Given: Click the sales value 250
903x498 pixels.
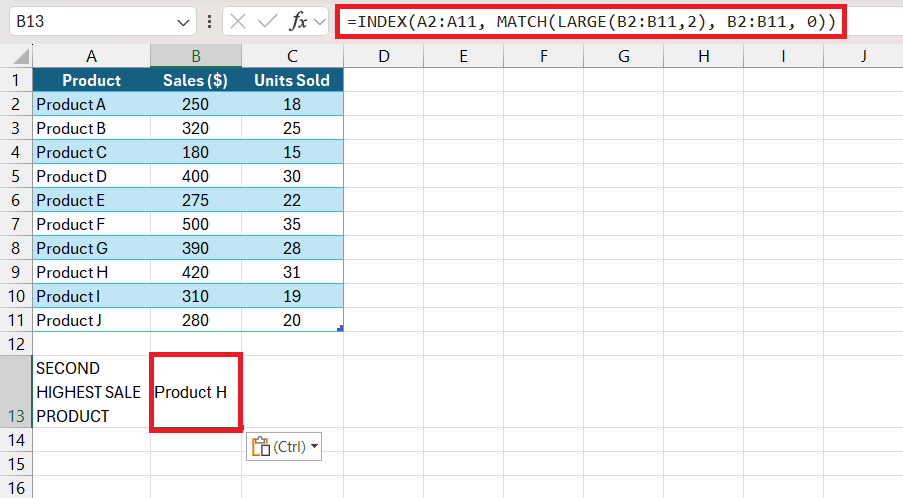Looking at the screenshot, I should click(x=196, y=104).
